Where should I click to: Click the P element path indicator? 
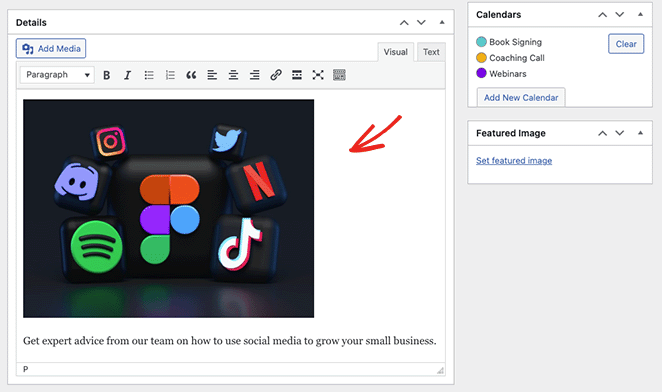click(x=25, y=369)
